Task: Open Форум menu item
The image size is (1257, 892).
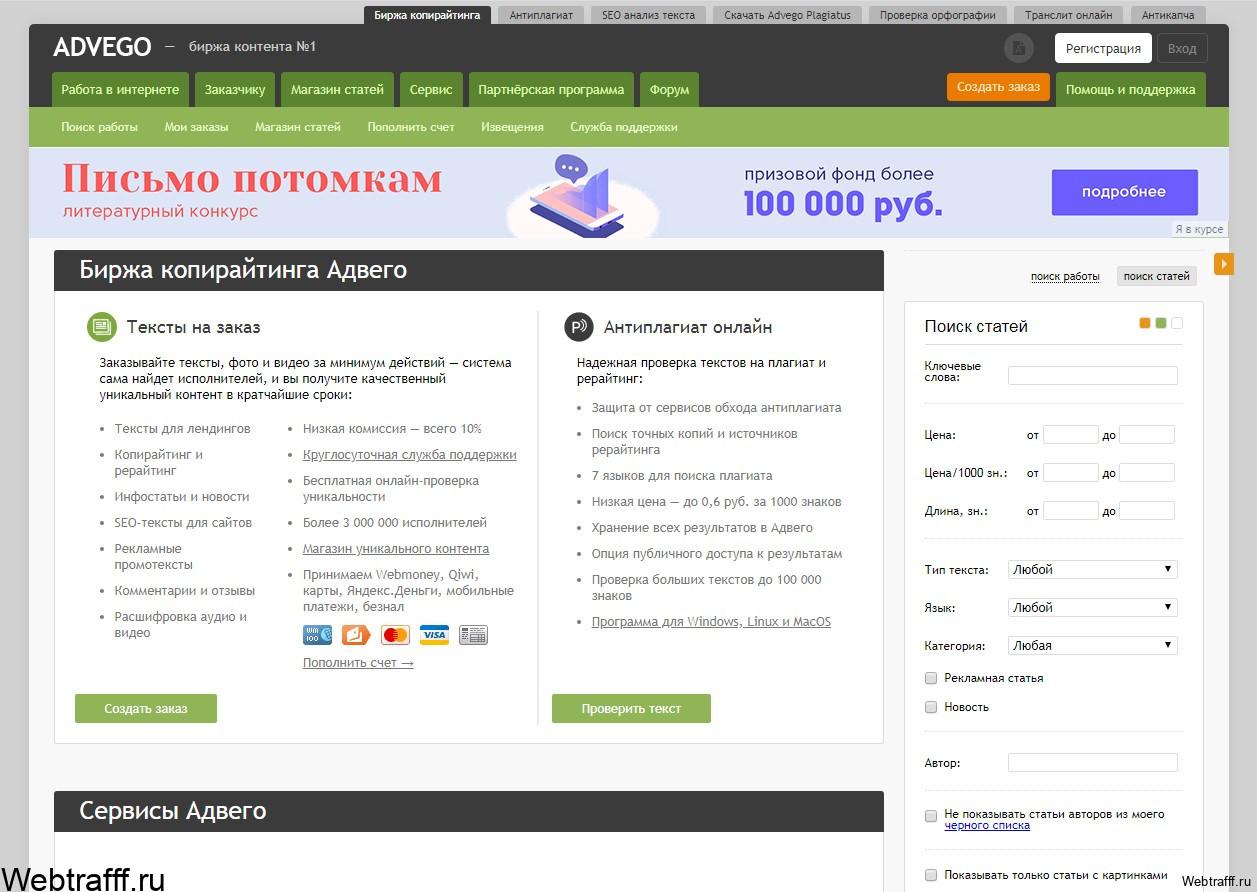Action: click(669, 90)
